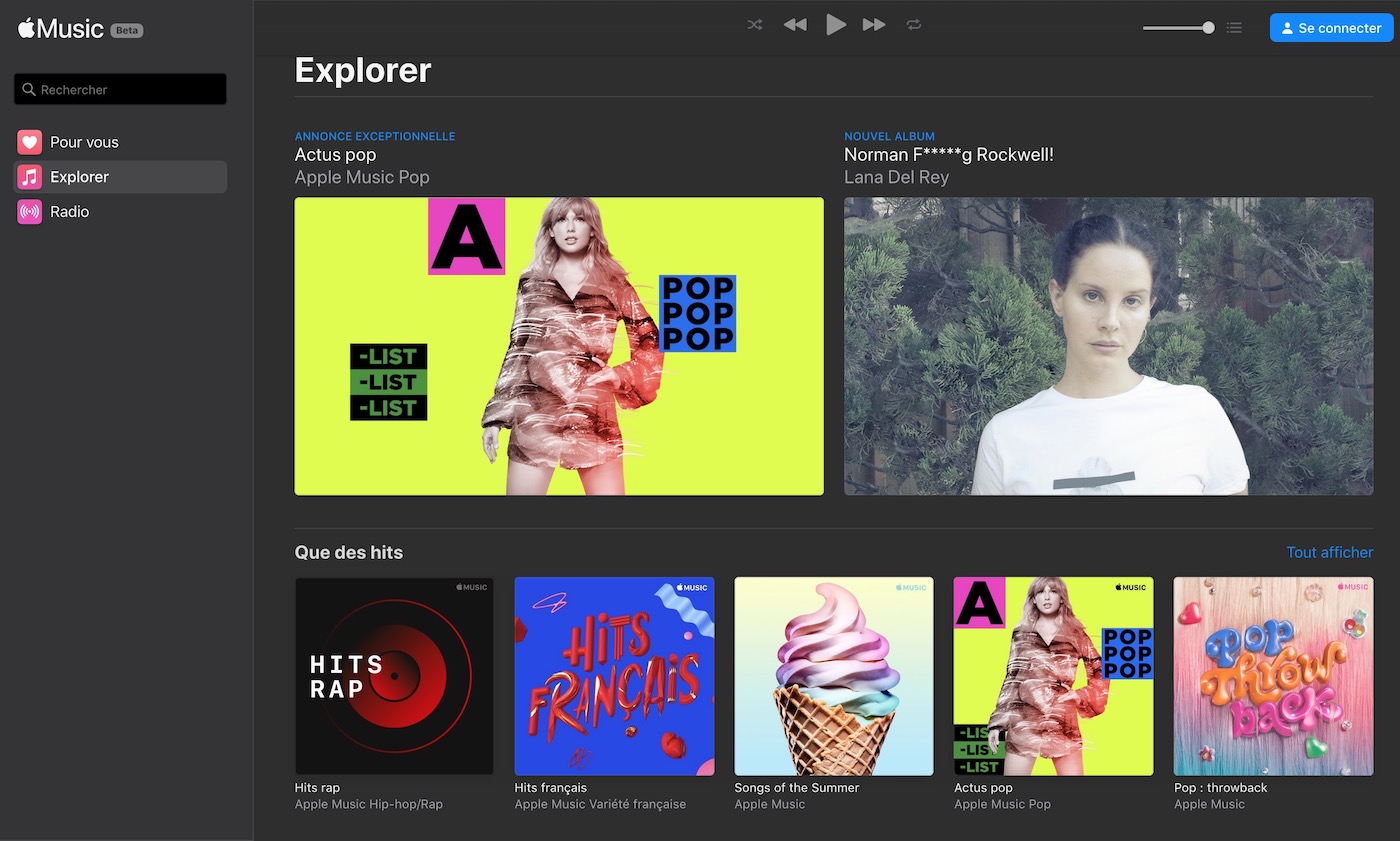Viewport: 1400px width, 841px height.
Task: Open the small Actus pop playlist cover
Action: click(1054, 676)
